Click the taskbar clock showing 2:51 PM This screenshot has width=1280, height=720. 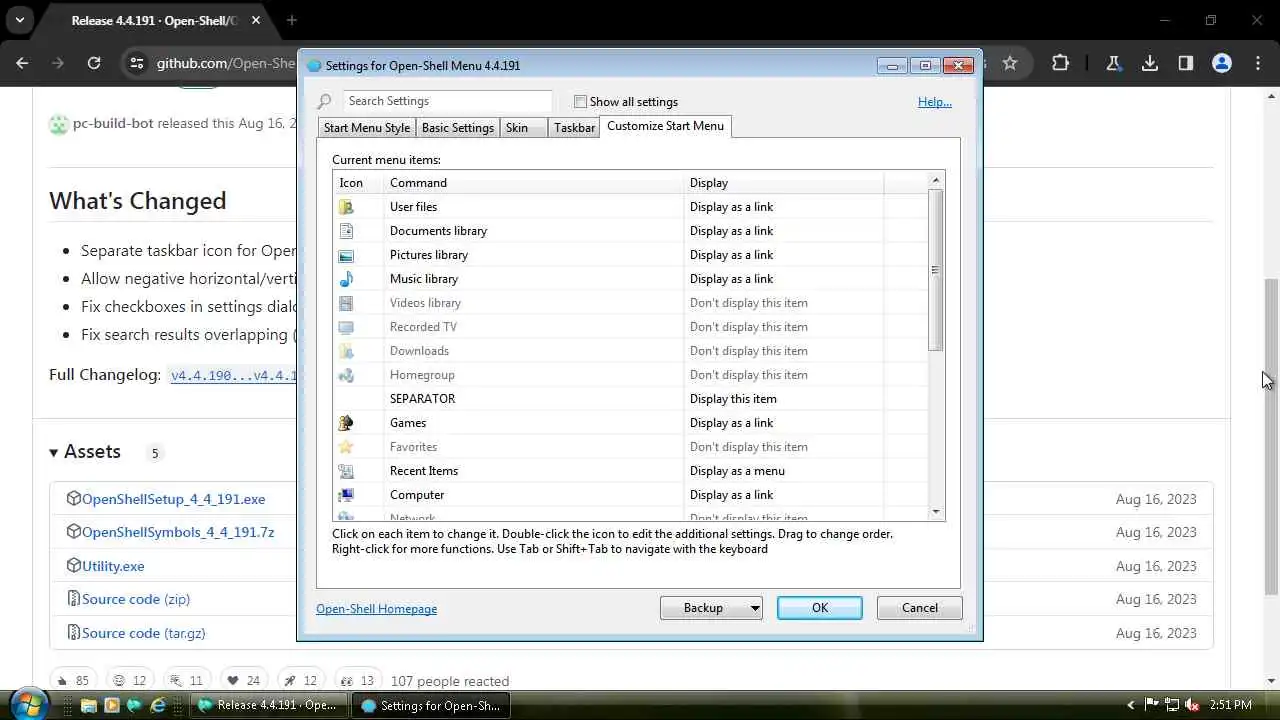[x=1230, y=705]
